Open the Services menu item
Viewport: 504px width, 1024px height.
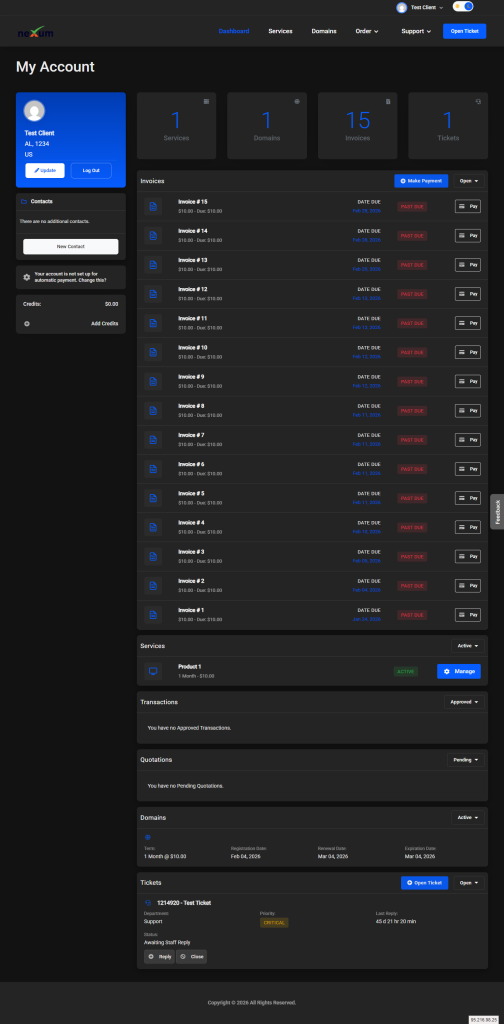click(280, 31)
